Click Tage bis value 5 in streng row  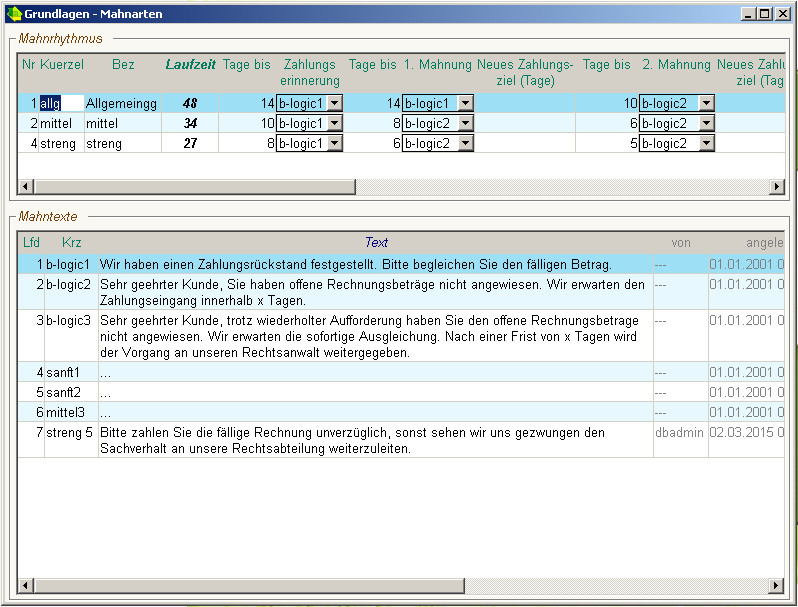[607, 143]
